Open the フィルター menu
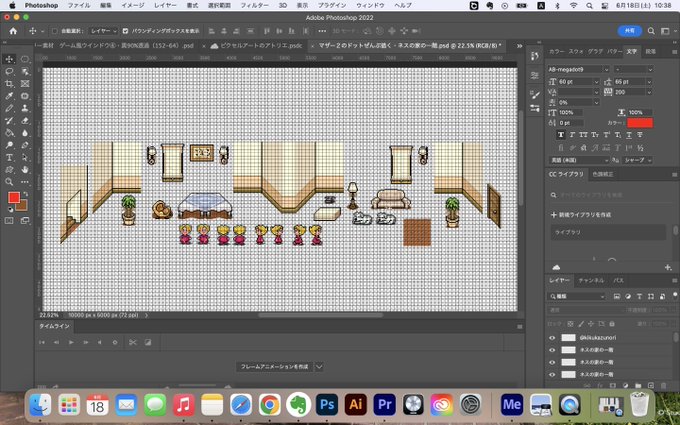This screenshot has width=680, height=425. point(255,5)
